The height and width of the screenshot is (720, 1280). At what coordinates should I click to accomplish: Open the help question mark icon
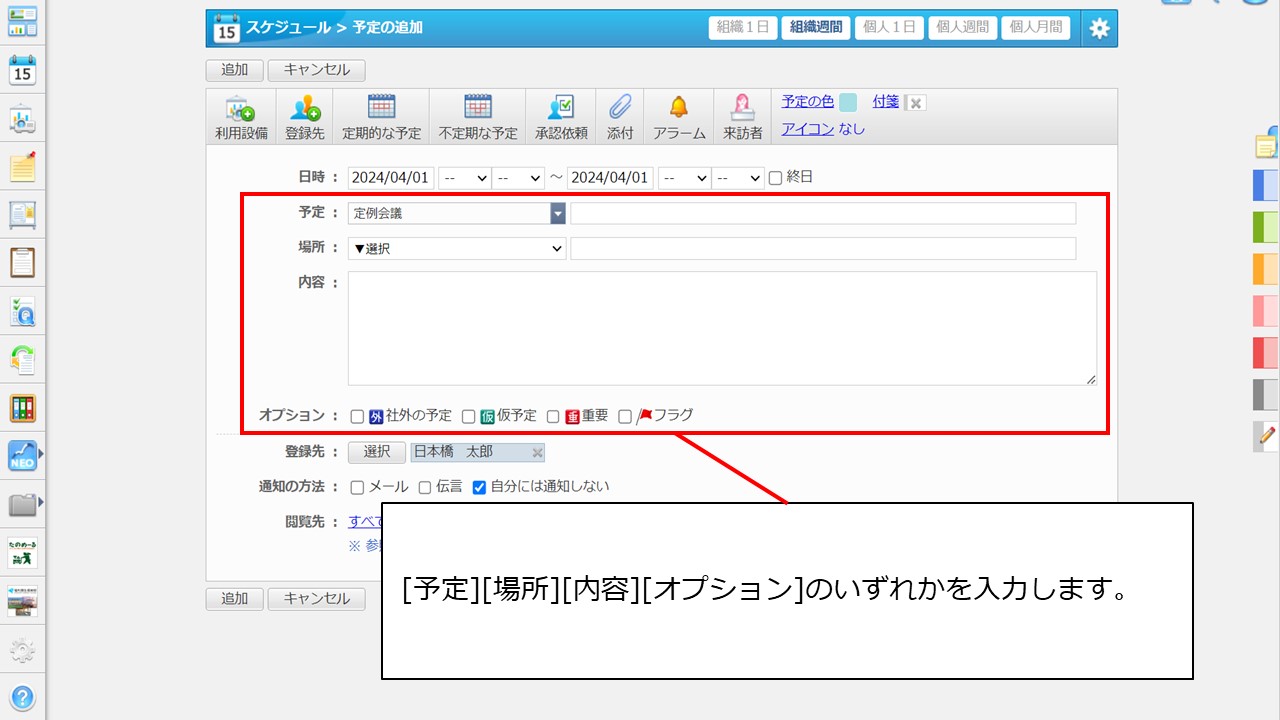[x=22, y=697]
